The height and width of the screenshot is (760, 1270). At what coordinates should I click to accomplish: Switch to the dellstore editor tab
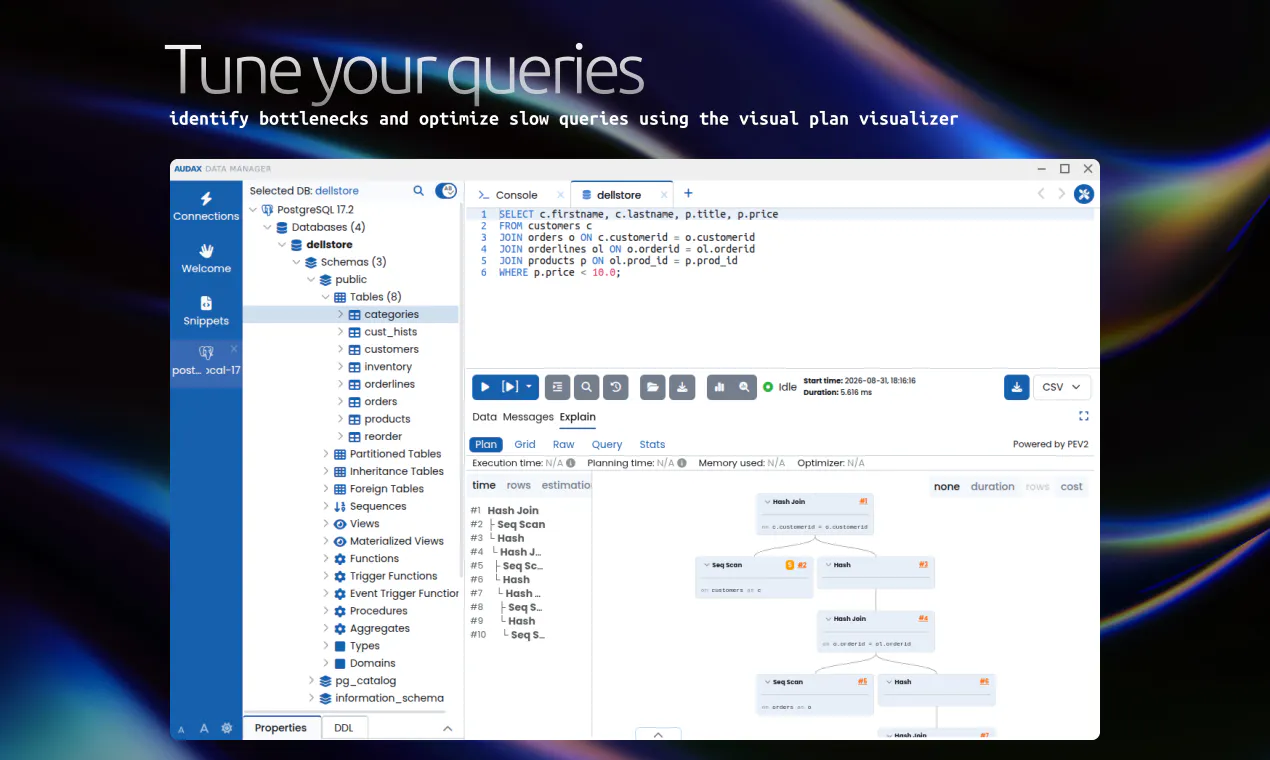[619, 195]
